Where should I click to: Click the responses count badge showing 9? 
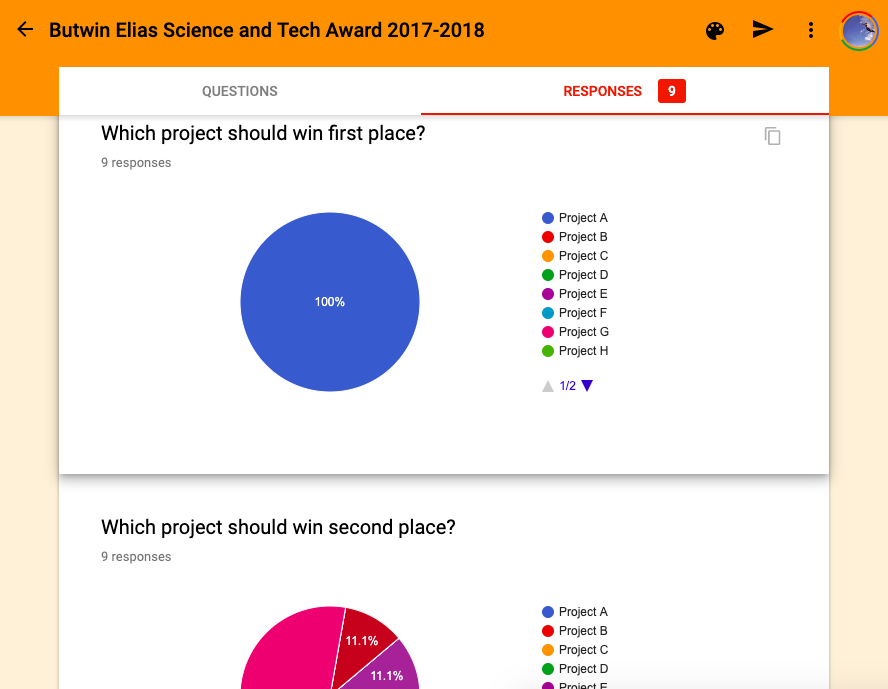coord(671,91)
